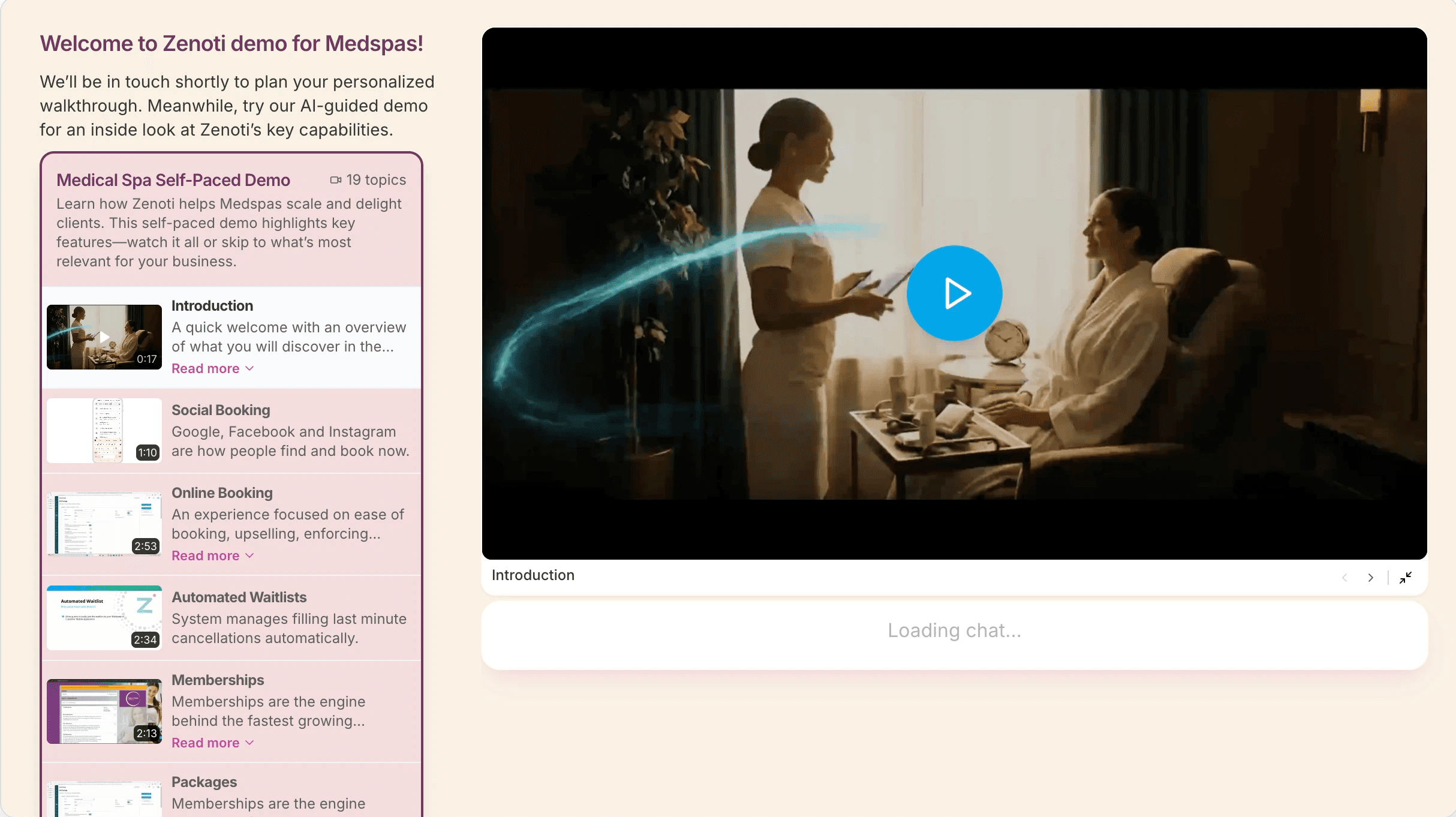Select the Automated Waitlists topic title
Viewport: 1456px width, 817px height.
point(239,597)
